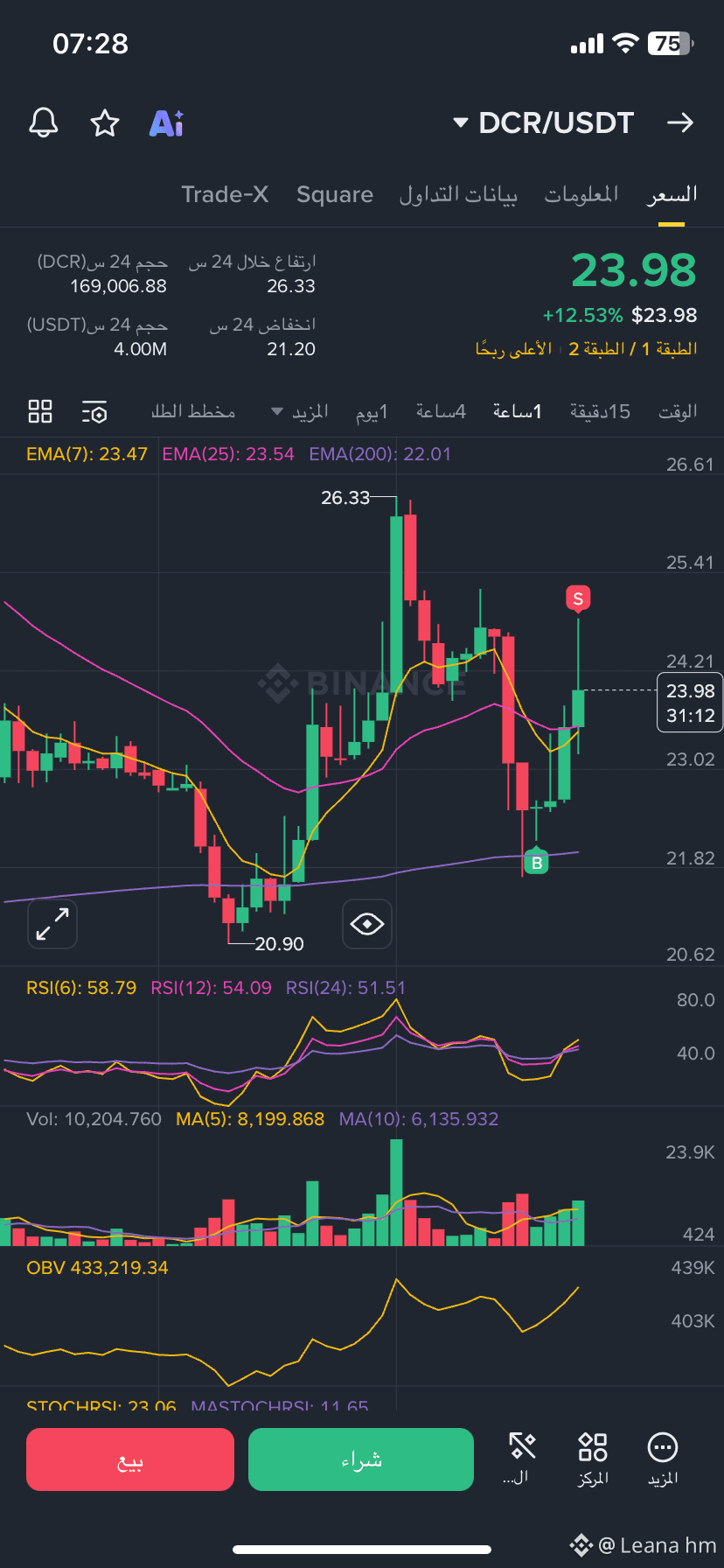Viewport: 724px width, 1568px height.
Task: Tap the red بيع sell button
Action: [x=130, y=1459]
